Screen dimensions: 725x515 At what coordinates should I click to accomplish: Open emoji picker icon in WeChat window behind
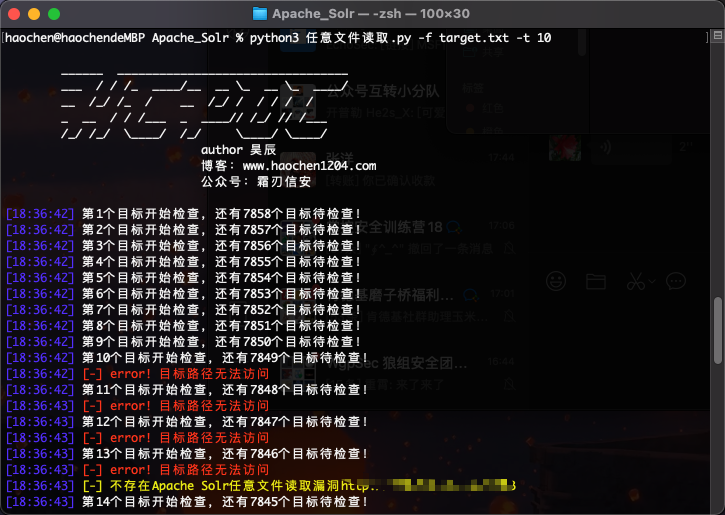[556, 281]
